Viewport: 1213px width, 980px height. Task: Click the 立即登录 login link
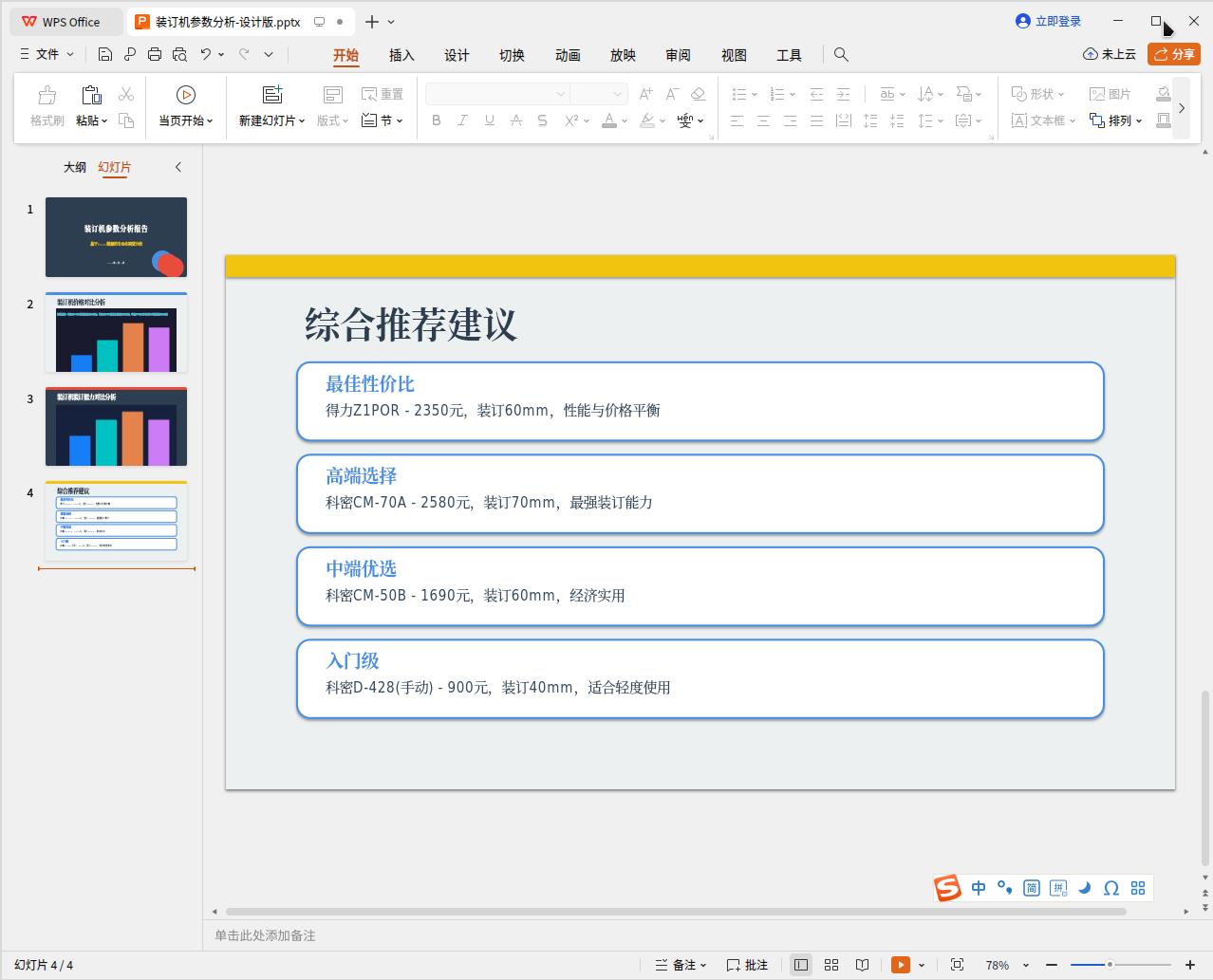tap(1048, 21)
